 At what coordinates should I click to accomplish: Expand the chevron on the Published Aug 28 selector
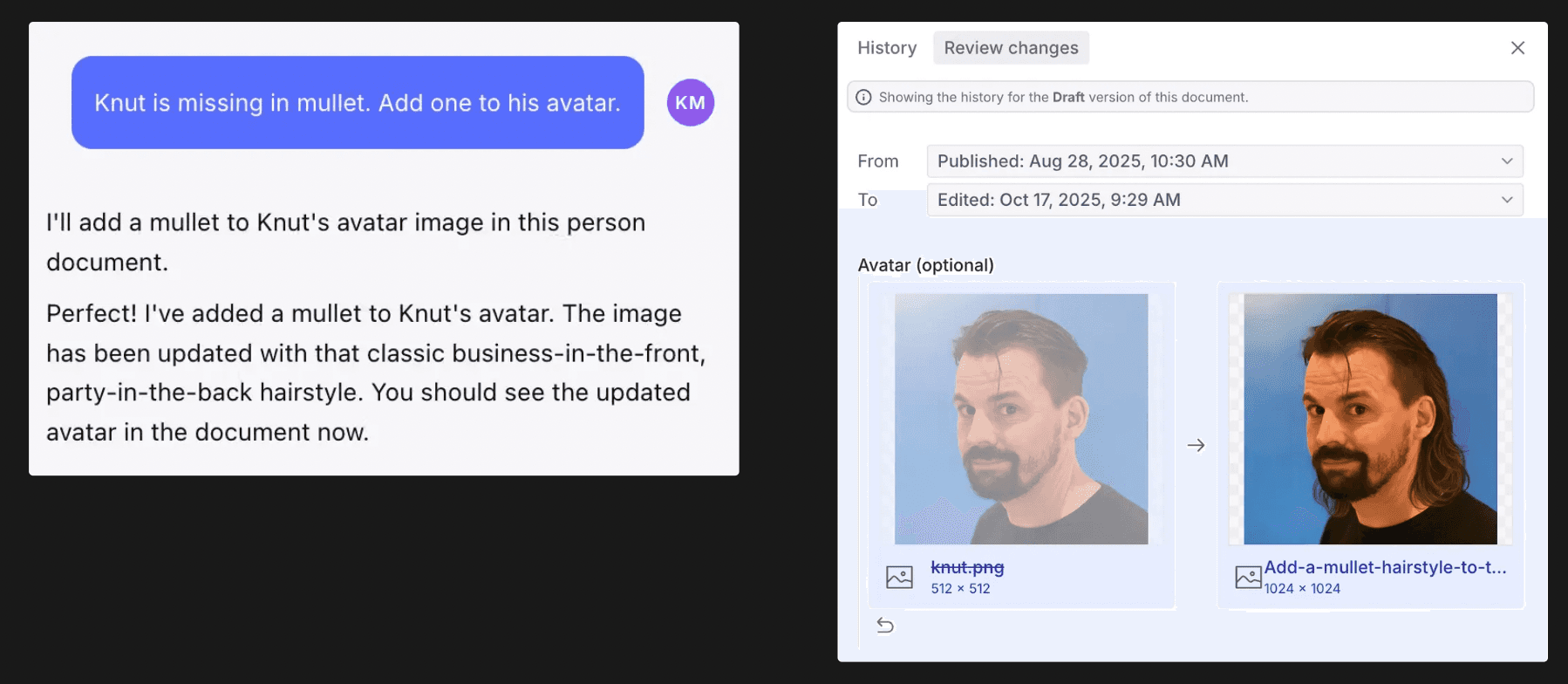1506,161
